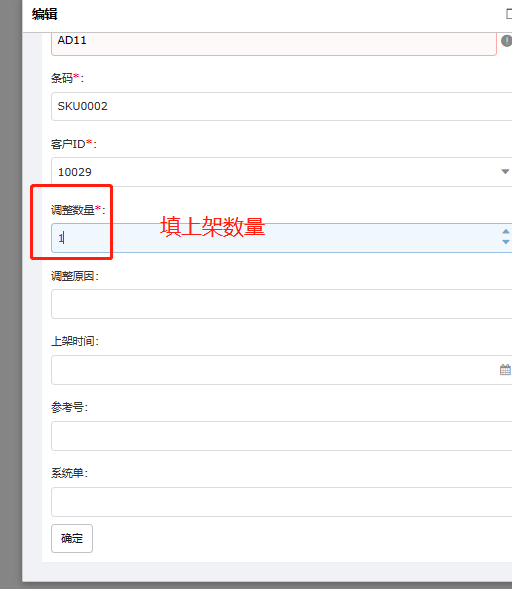The image size is (512, 589).
Task: Click the 参考号 input box
Action: click(x=281, y=436)
